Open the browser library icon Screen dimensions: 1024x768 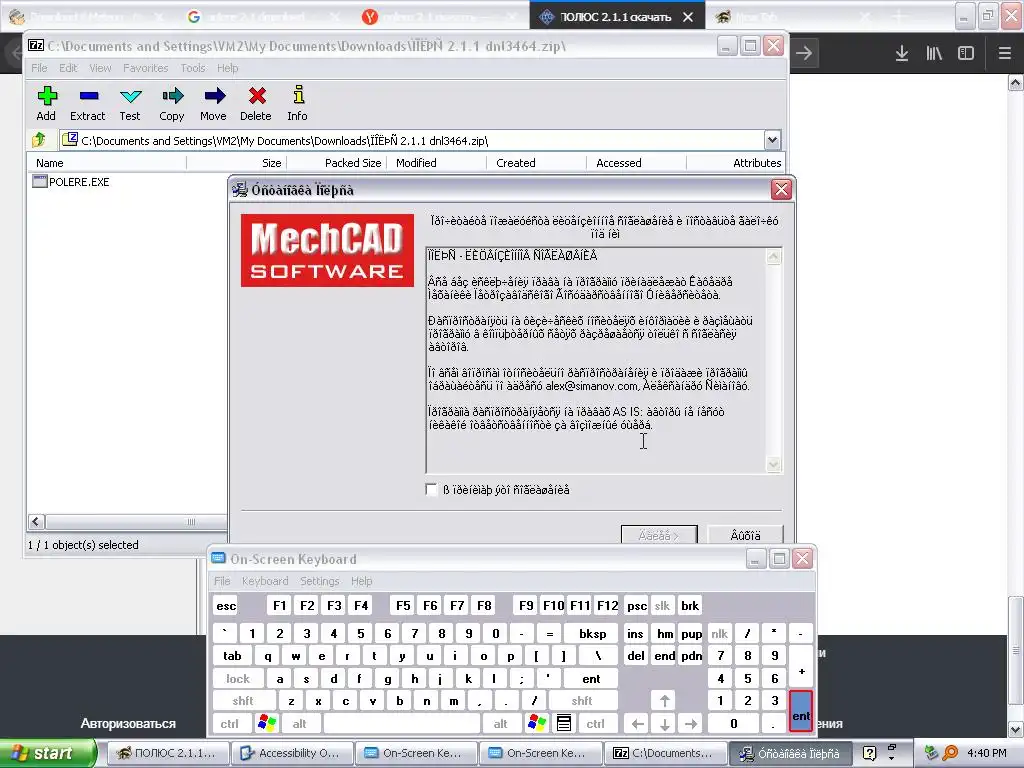[934, 53]
